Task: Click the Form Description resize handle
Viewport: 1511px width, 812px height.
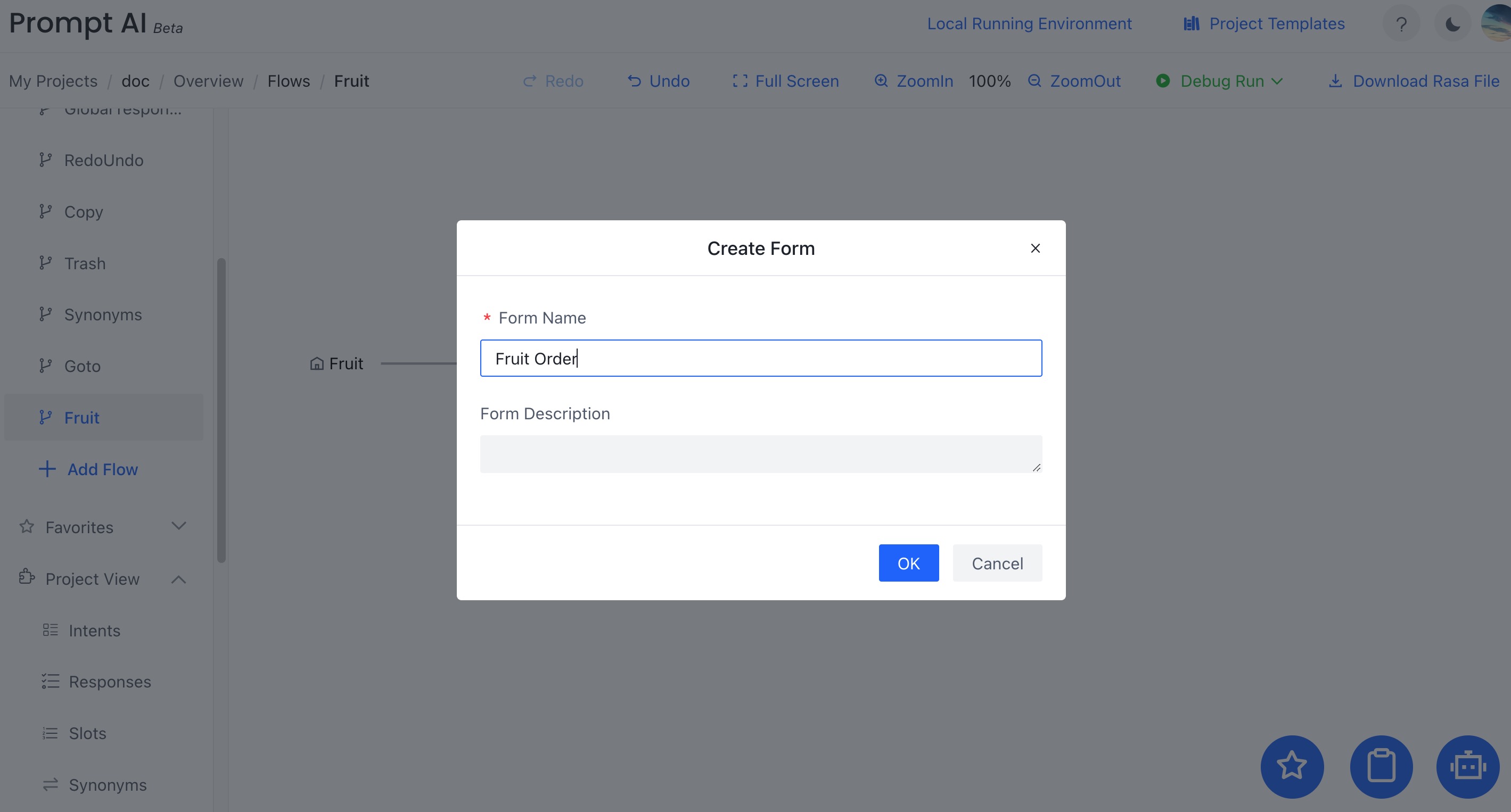Action: tap(1037, 467)
